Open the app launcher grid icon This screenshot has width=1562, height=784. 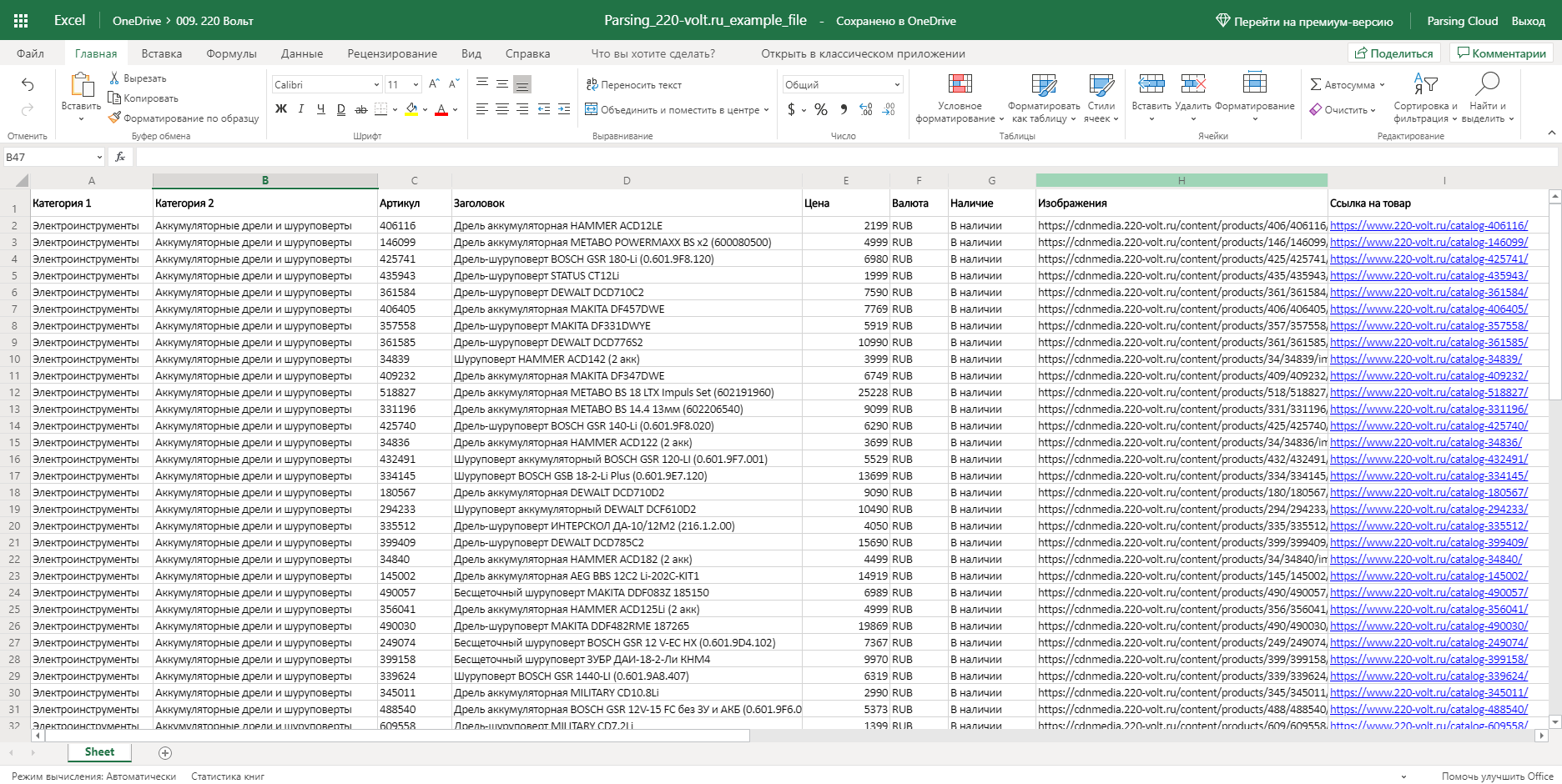point(22,21)
